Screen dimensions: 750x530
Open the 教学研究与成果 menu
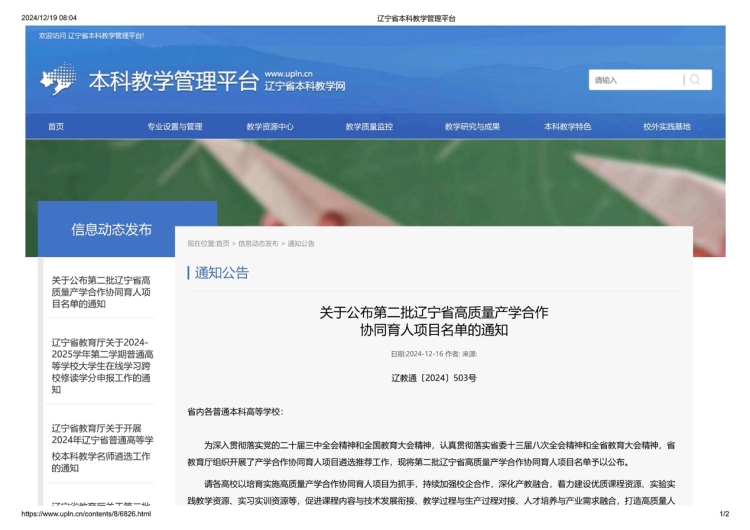(x=472, y=127)
